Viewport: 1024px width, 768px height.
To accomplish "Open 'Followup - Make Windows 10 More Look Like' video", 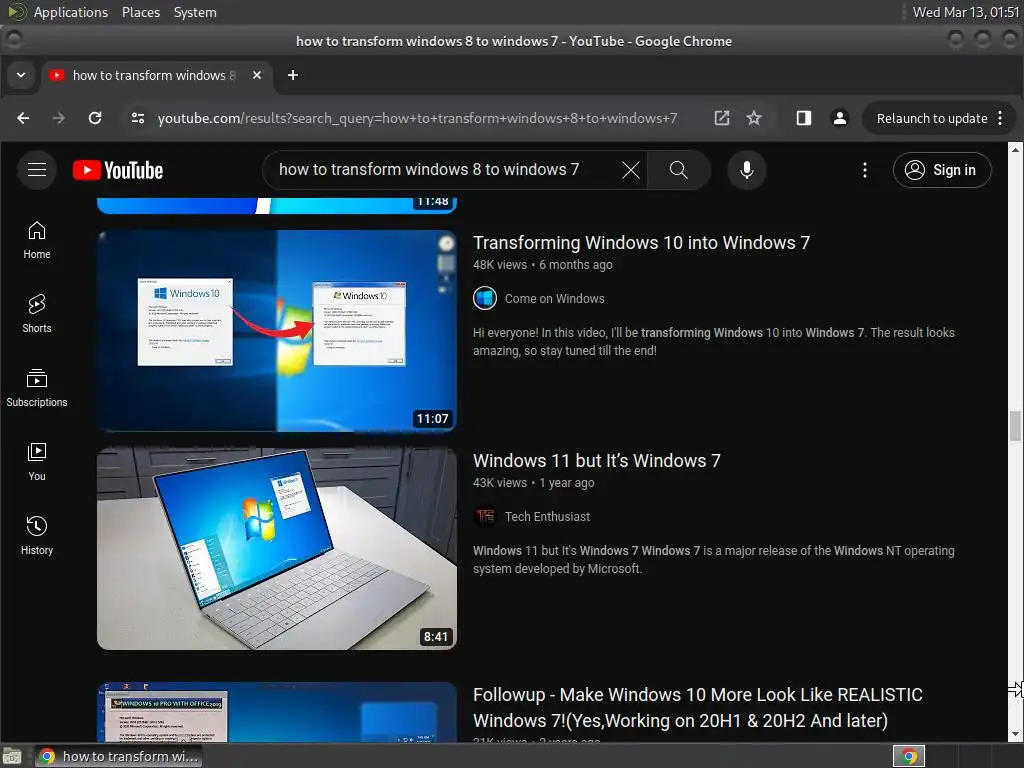I will pos(697,708).
